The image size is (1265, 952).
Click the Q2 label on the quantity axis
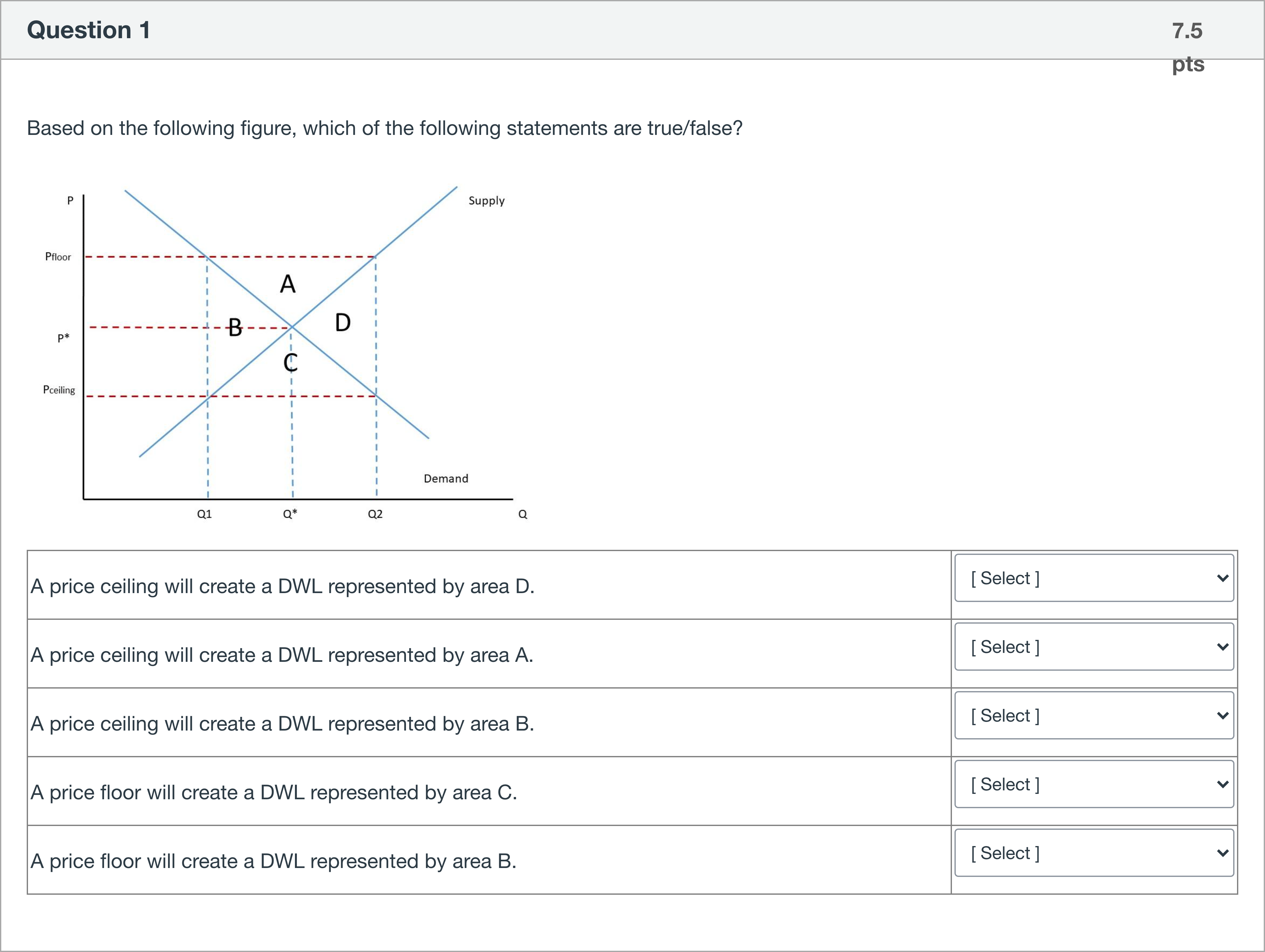point(375,514)
